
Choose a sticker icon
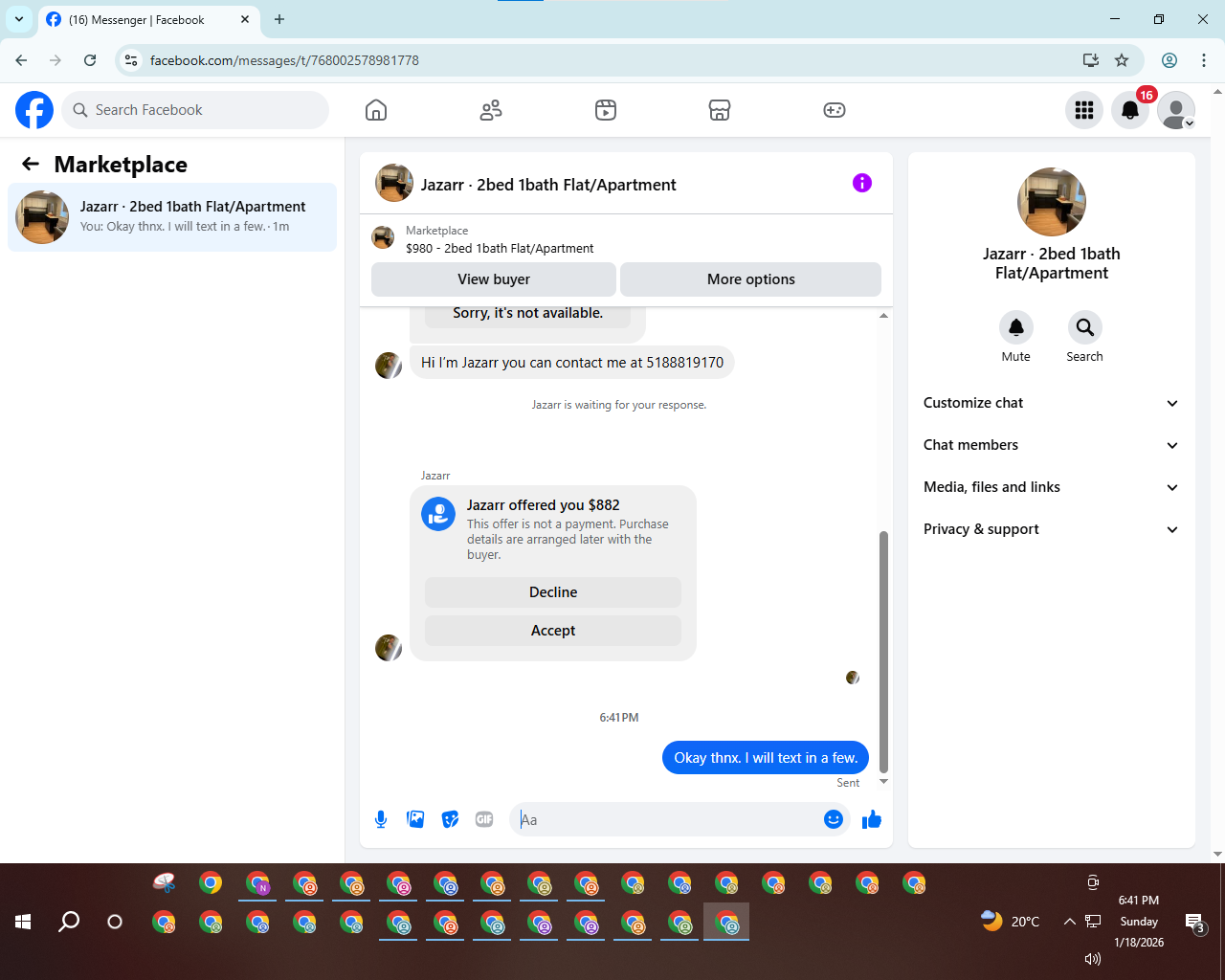tap(450, 819)
